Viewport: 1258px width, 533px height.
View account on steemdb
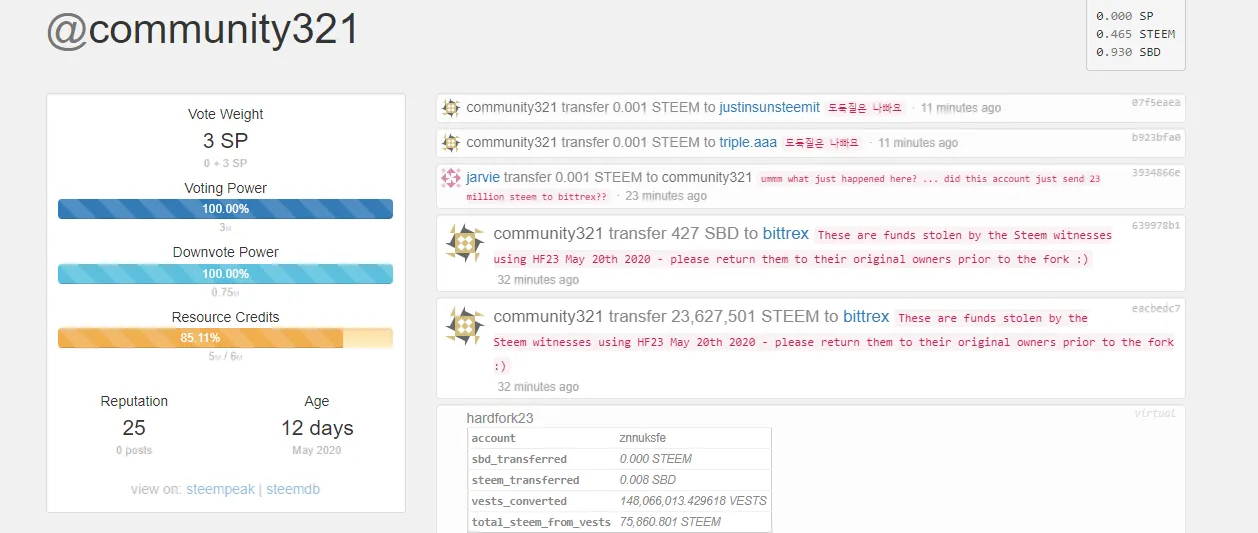point(293,490)
